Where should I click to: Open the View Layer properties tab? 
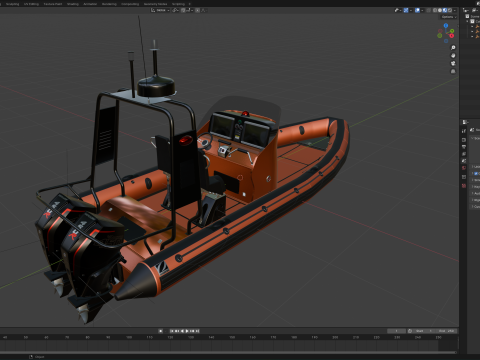pos(464,154)
